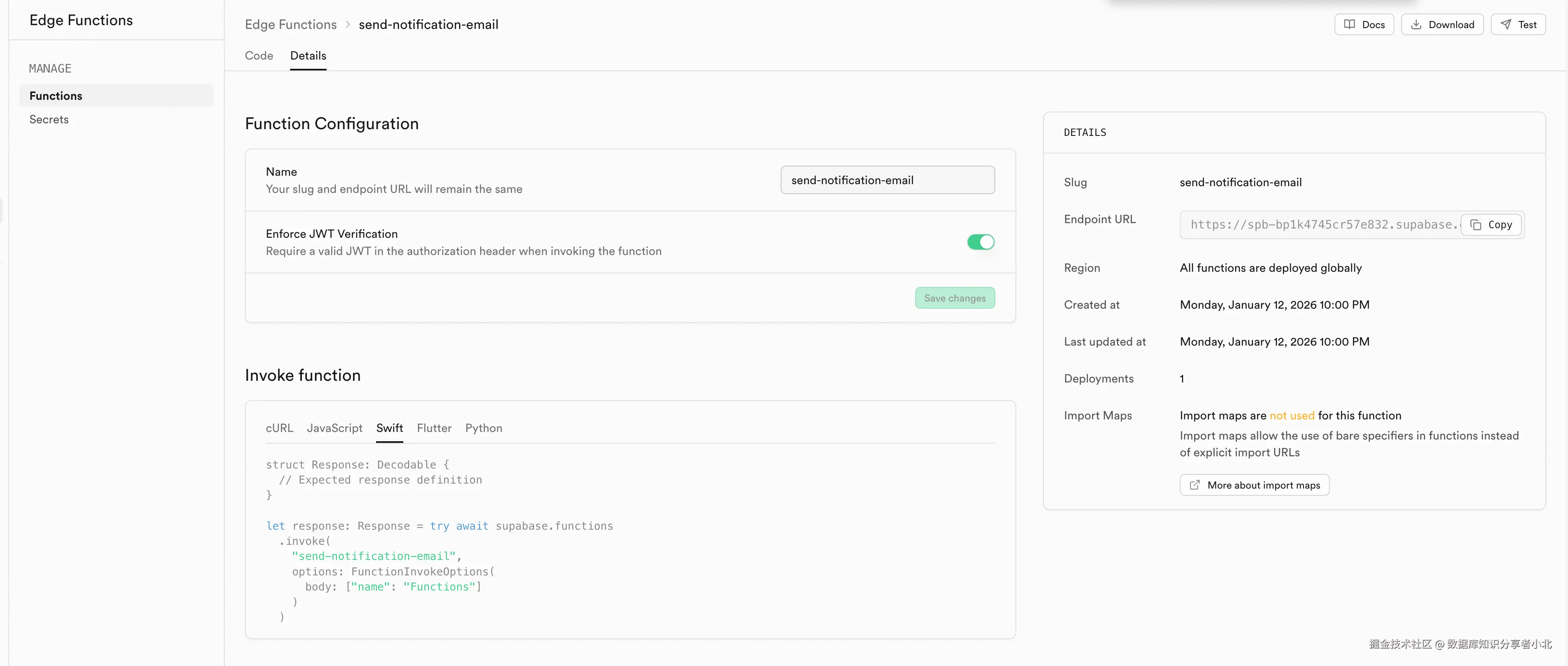Image resolution: width=1568 pixels, height=666 pixels.
Task: Click breadcrumb chevron after Edge Functions
Action: pyautogui.click(x=348, y=24)
